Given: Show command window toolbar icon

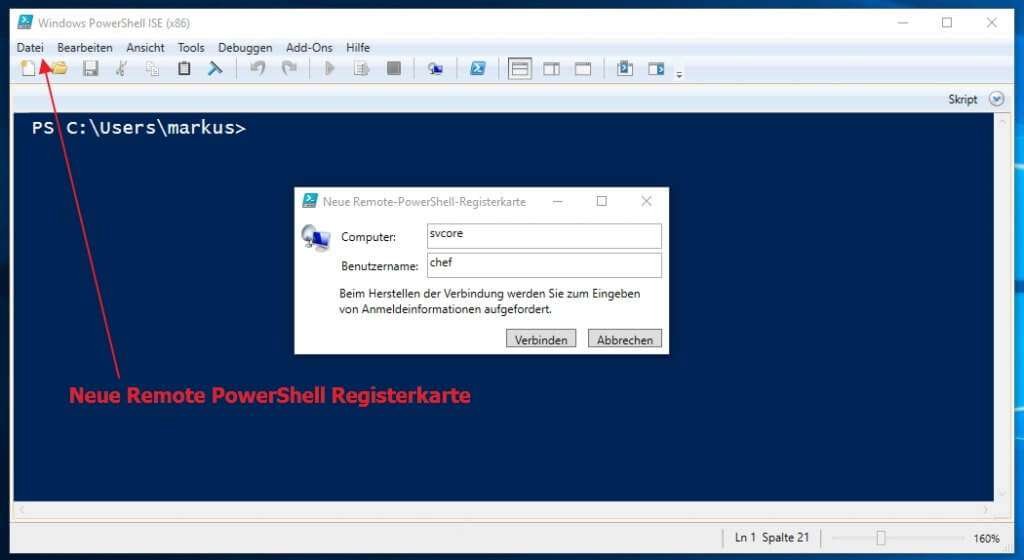Looking at the screenshot, I should click(624, 68).
